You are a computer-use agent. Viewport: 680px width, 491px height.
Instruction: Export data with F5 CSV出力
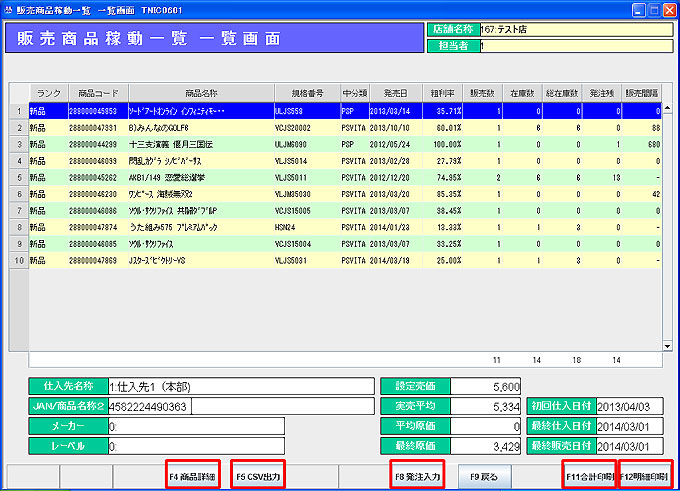[258, 476]
